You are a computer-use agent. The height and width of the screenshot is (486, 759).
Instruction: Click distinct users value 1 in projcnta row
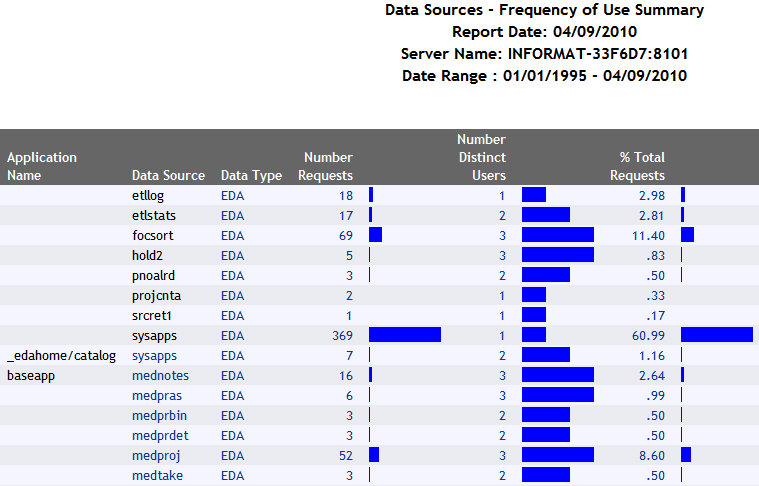click(x=502, y=296)
